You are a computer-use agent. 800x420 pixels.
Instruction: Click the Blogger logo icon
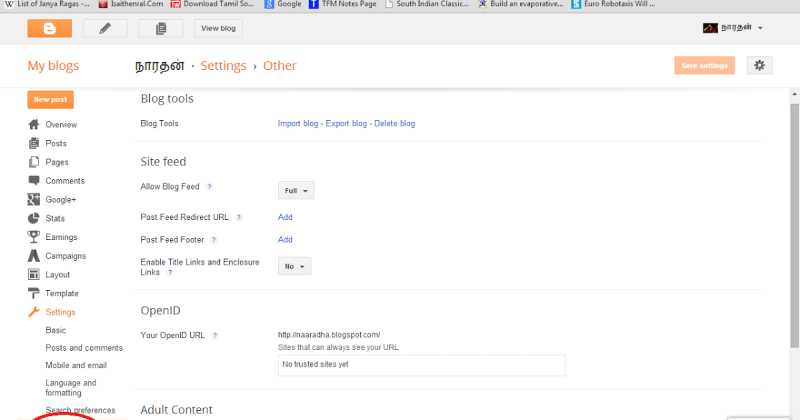click(x=49, y=28)
